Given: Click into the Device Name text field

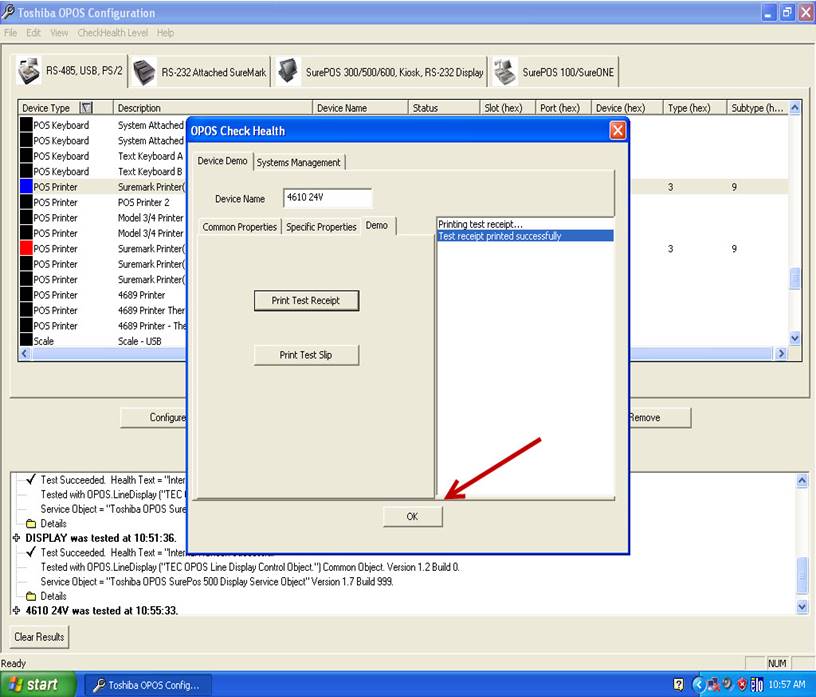Looking at the screenshot, I should click(327, 198).
